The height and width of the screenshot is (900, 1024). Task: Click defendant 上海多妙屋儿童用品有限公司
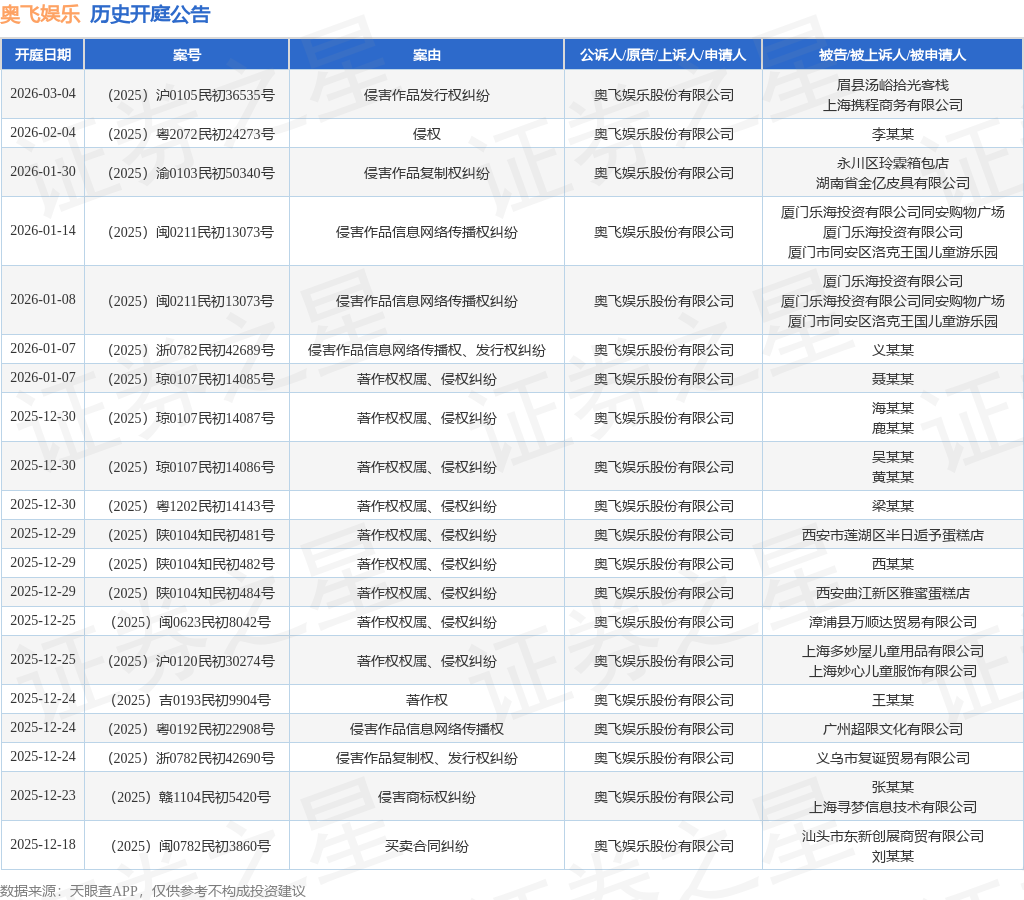pos(892,652)
